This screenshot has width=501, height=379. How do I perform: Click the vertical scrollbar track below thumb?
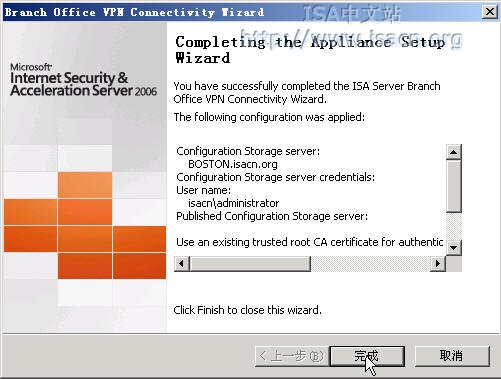(453, 226)
